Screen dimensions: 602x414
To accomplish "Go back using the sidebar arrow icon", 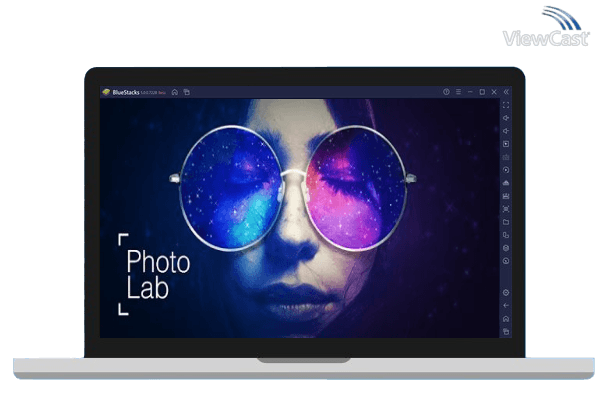I will pos(506,306).
